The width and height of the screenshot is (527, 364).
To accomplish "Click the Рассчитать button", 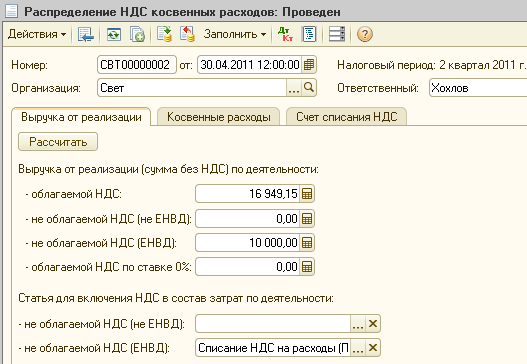I will [58, 141].
